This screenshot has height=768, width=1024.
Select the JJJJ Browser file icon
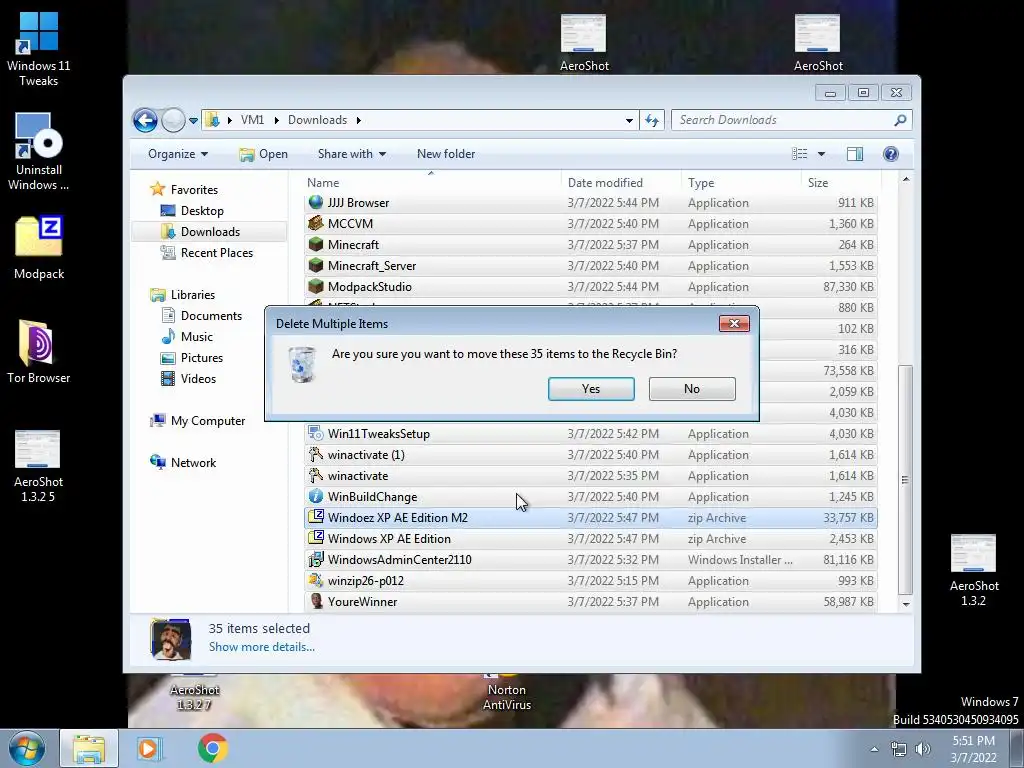point(316,202)
